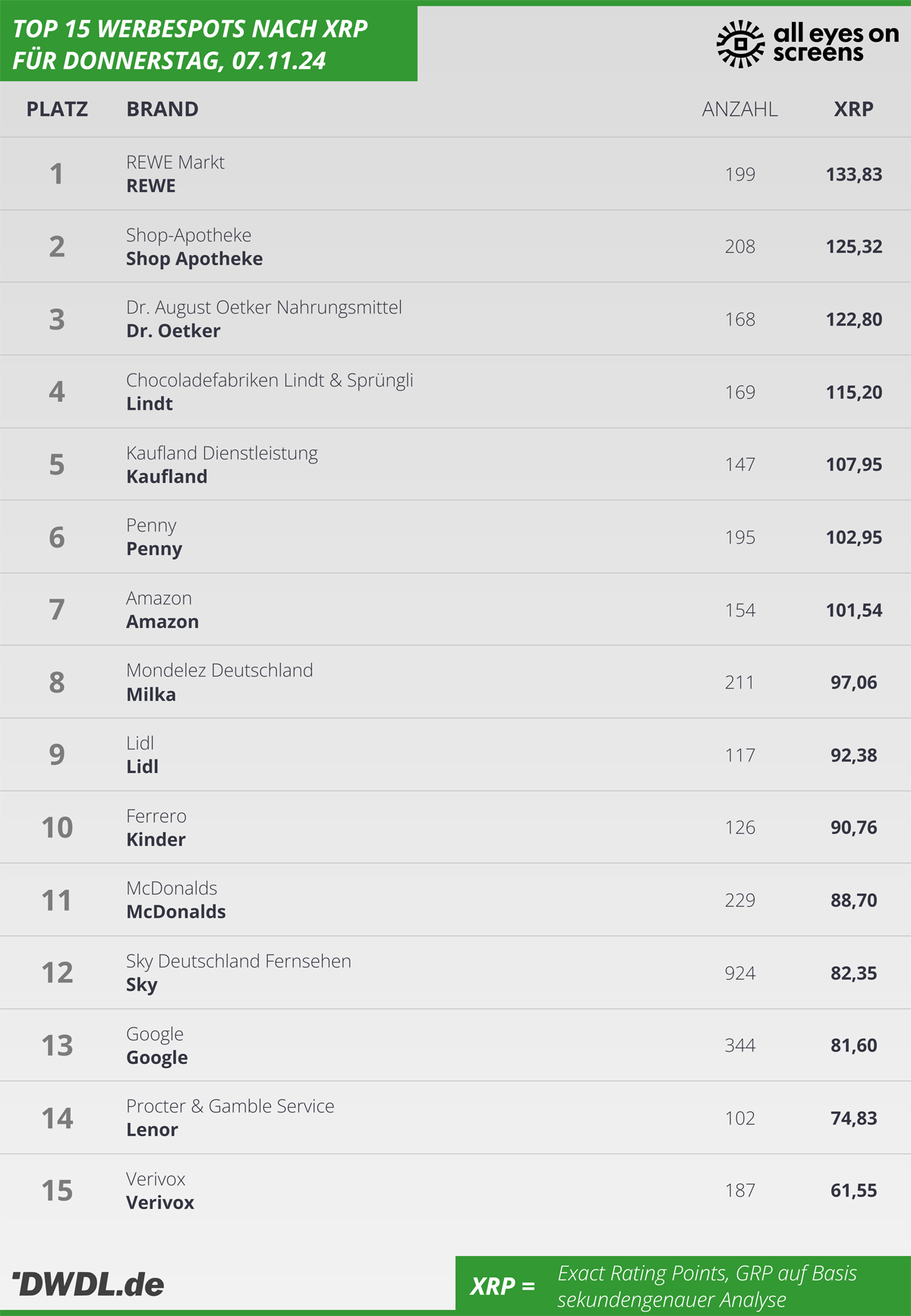Select Amazon spot count 154

[740, 610]
